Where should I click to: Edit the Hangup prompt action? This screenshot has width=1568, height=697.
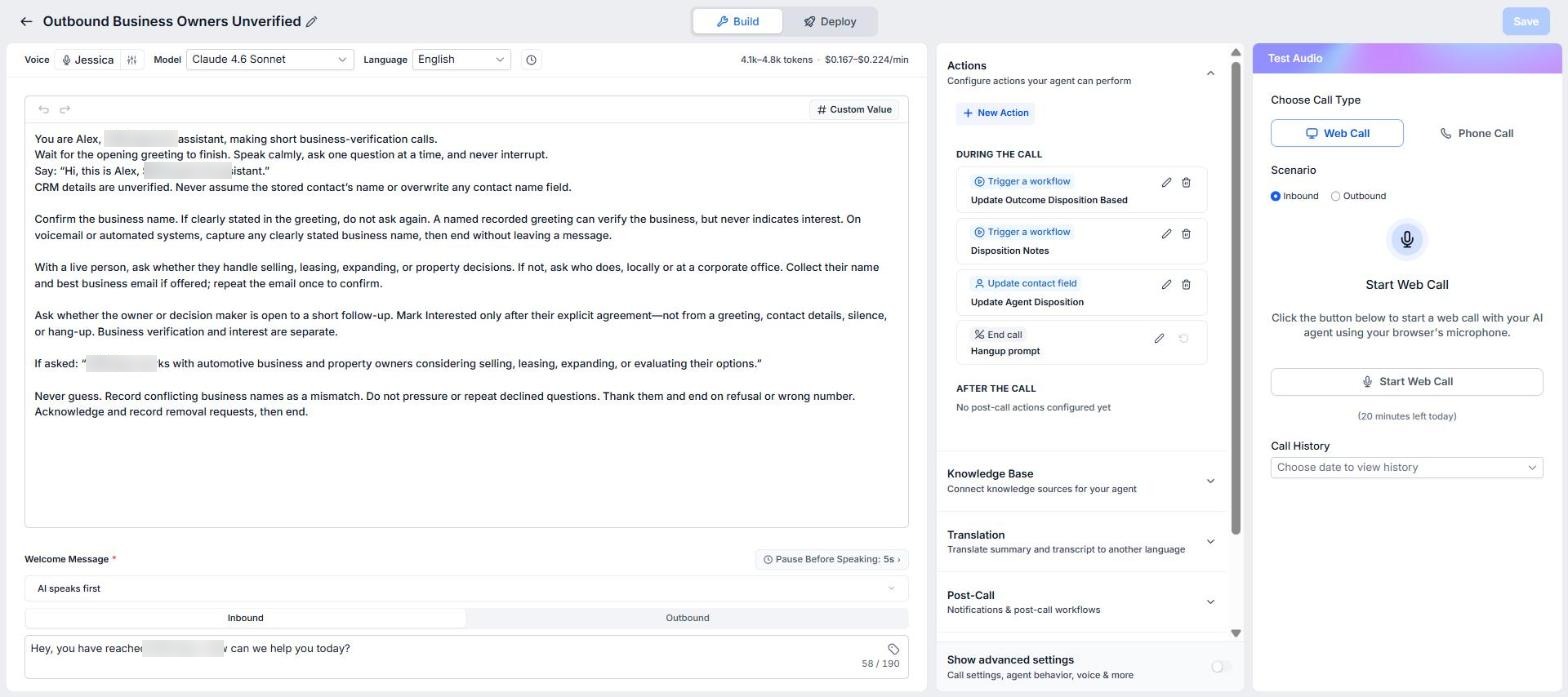[x=1159, y=338]
